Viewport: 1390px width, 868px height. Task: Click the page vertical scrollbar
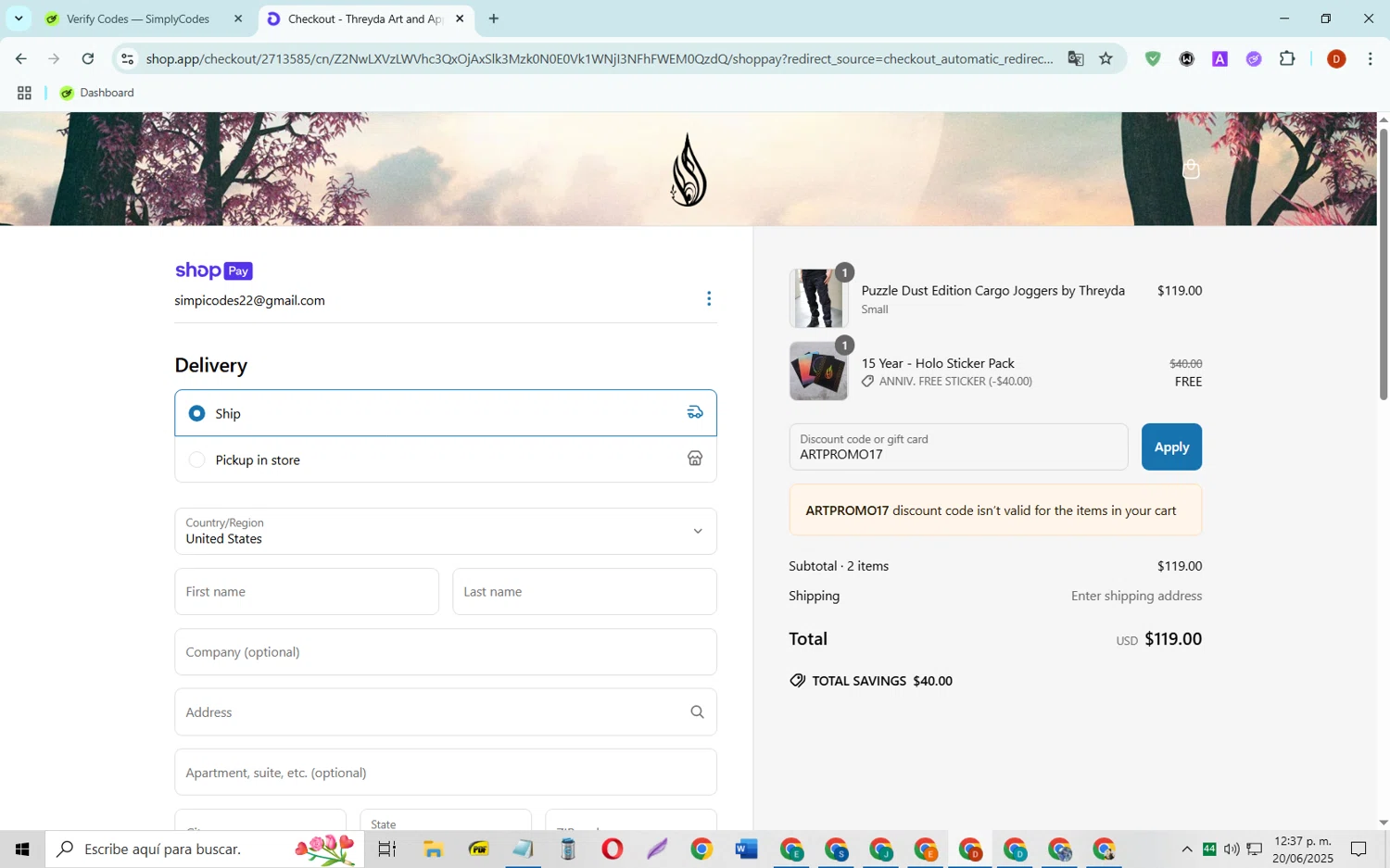(1384, 264)
